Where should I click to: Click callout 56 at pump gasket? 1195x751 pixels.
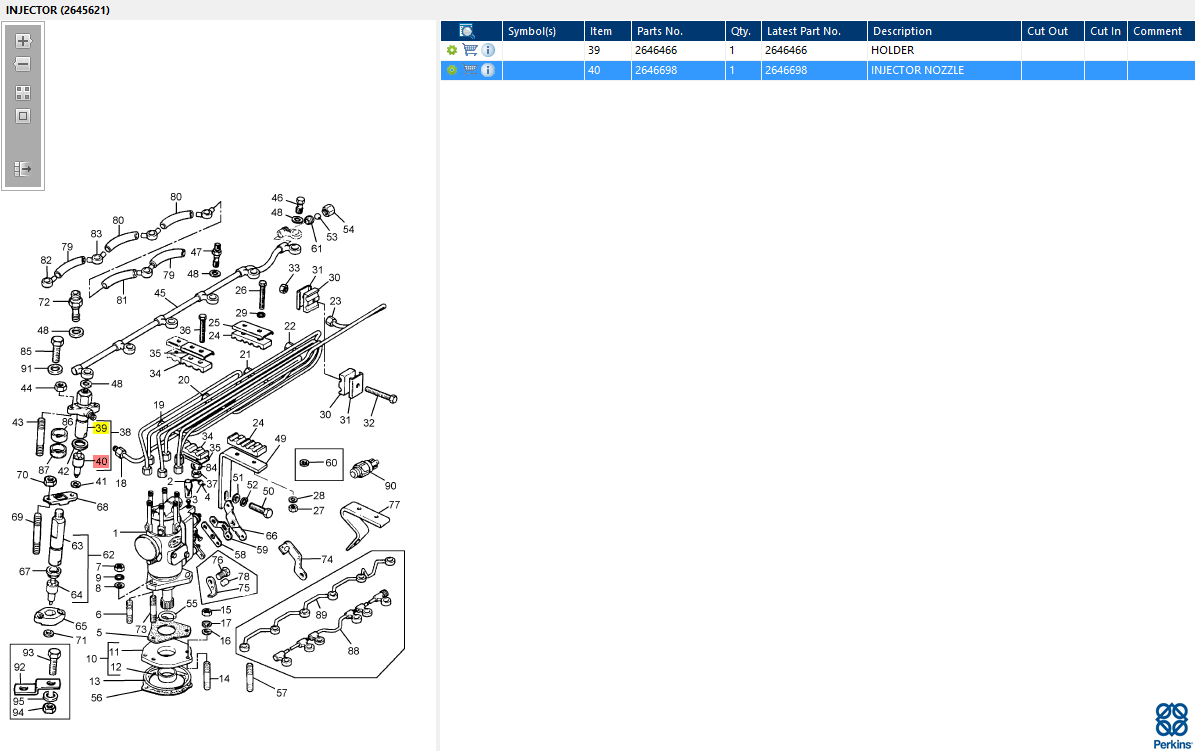pos(97,698)
